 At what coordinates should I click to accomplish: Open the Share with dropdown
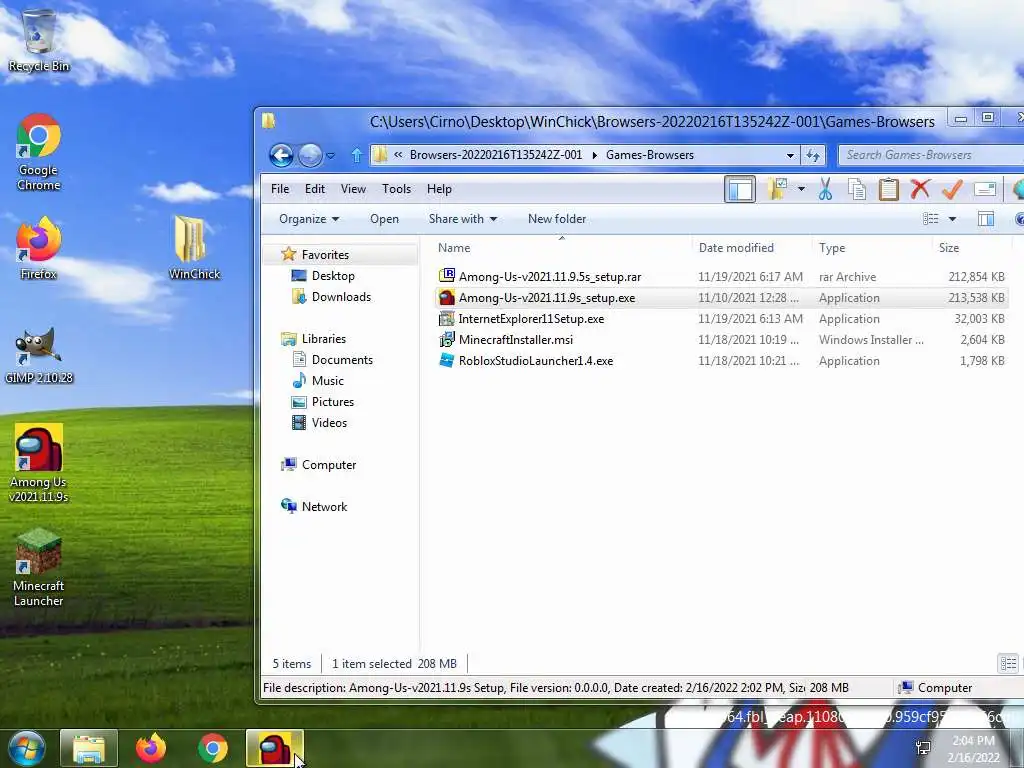[462, 219]
